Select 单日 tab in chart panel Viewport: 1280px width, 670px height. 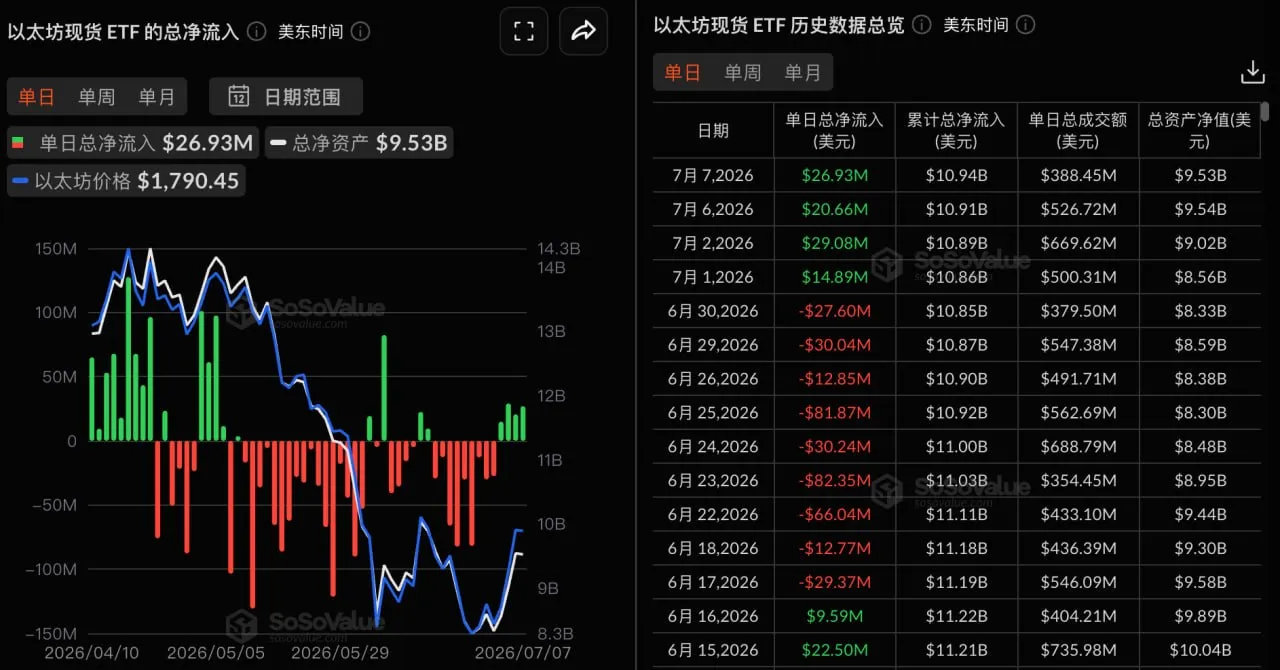click(37, 97)
